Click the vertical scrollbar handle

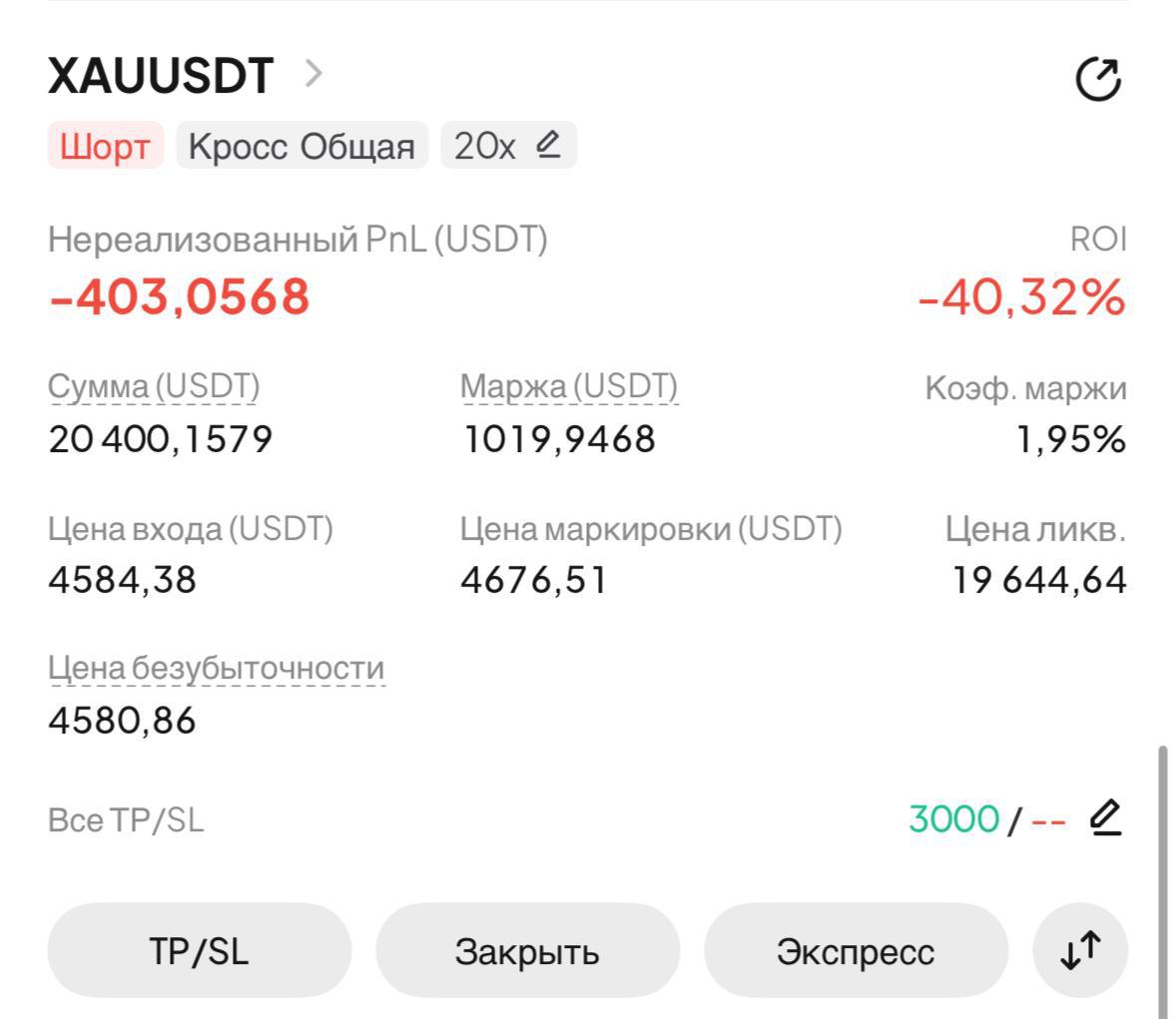[x=1162, y=881]
